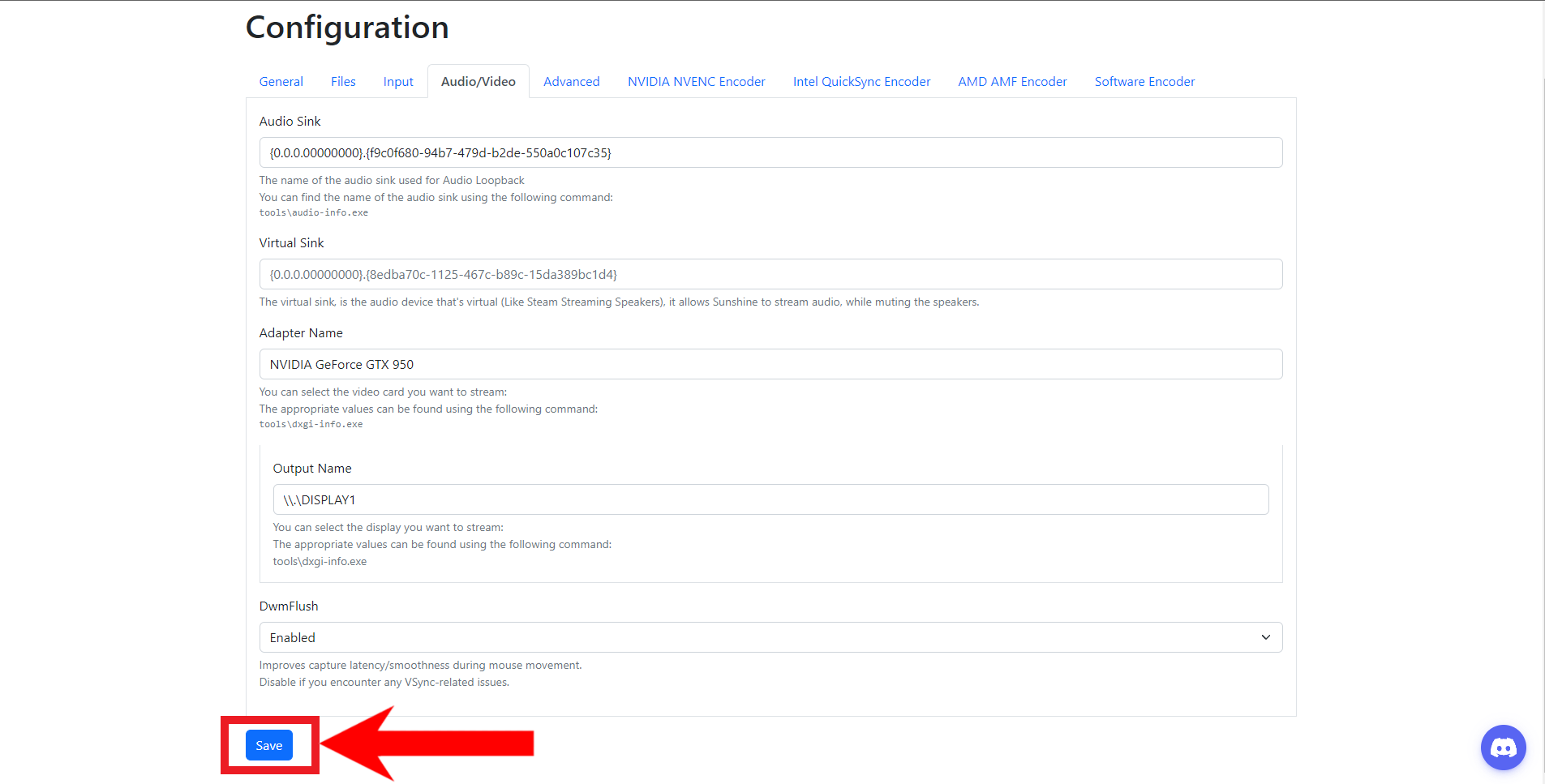Screen dimensions: 1545x784
Task: Open the Files tab
Action: point(343,82)
